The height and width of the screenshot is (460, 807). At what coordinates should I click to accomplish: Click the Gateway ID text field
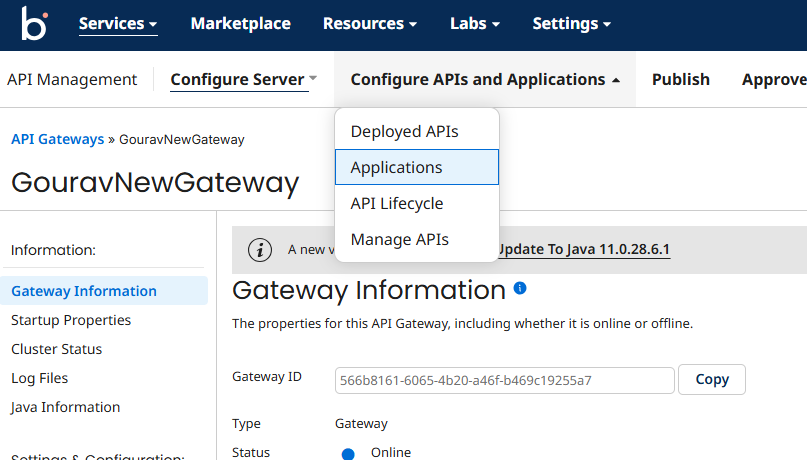coord(504,381)
